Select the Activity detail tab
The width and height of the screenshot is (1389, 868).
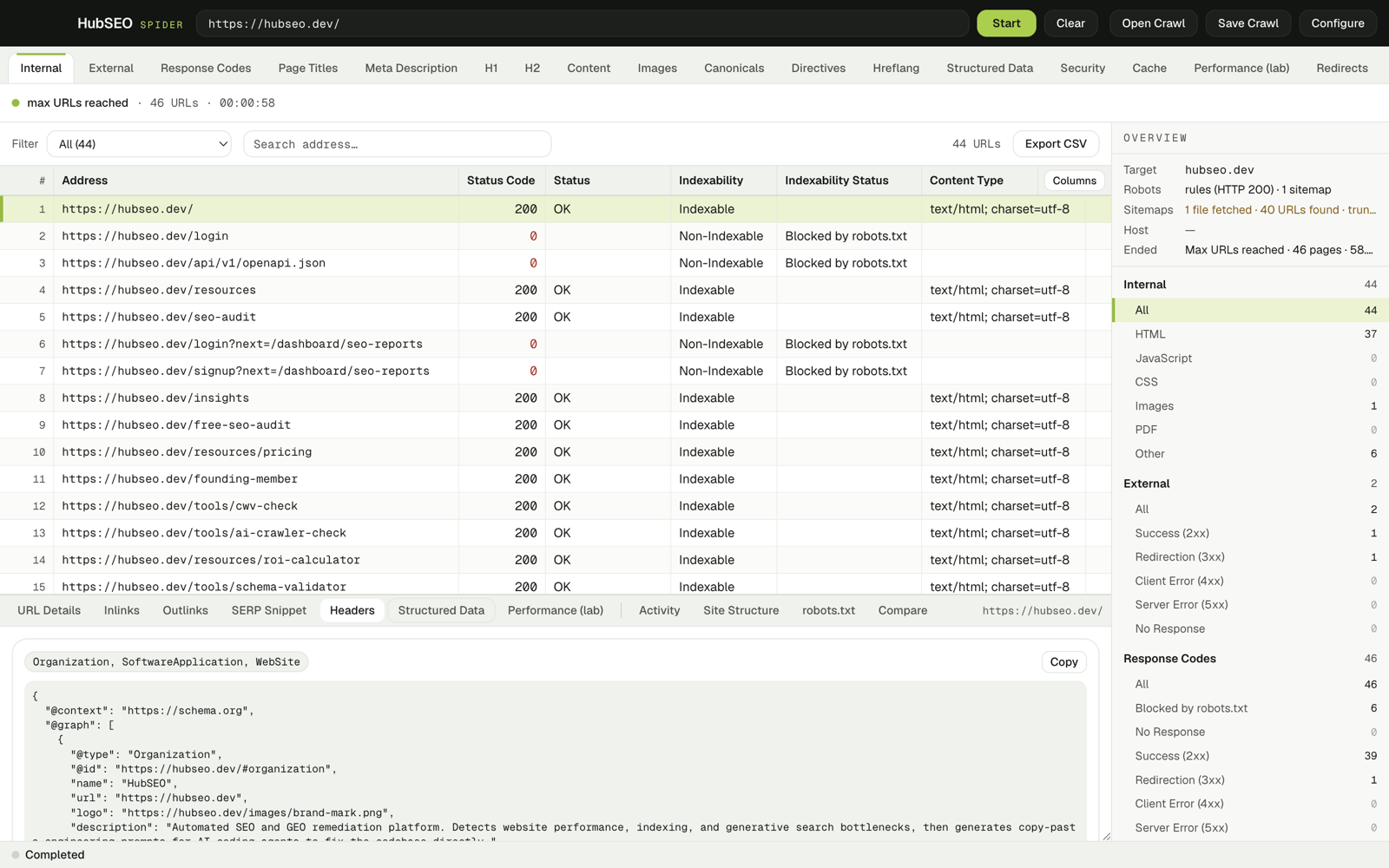click(x=659, y=610)
